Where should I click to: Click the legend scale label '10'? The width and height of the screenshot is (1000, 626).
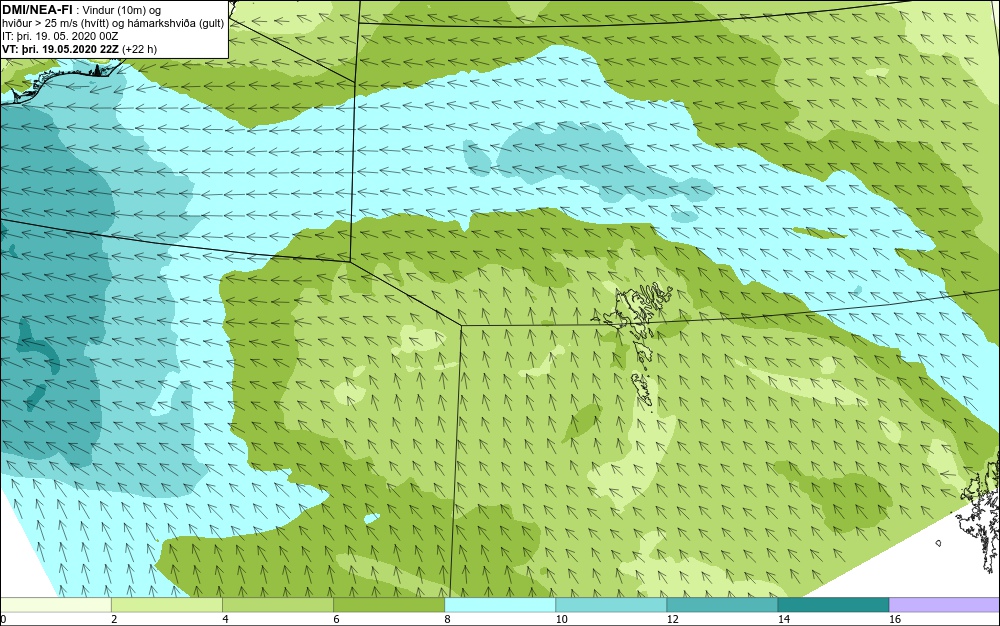coord(561,619)
